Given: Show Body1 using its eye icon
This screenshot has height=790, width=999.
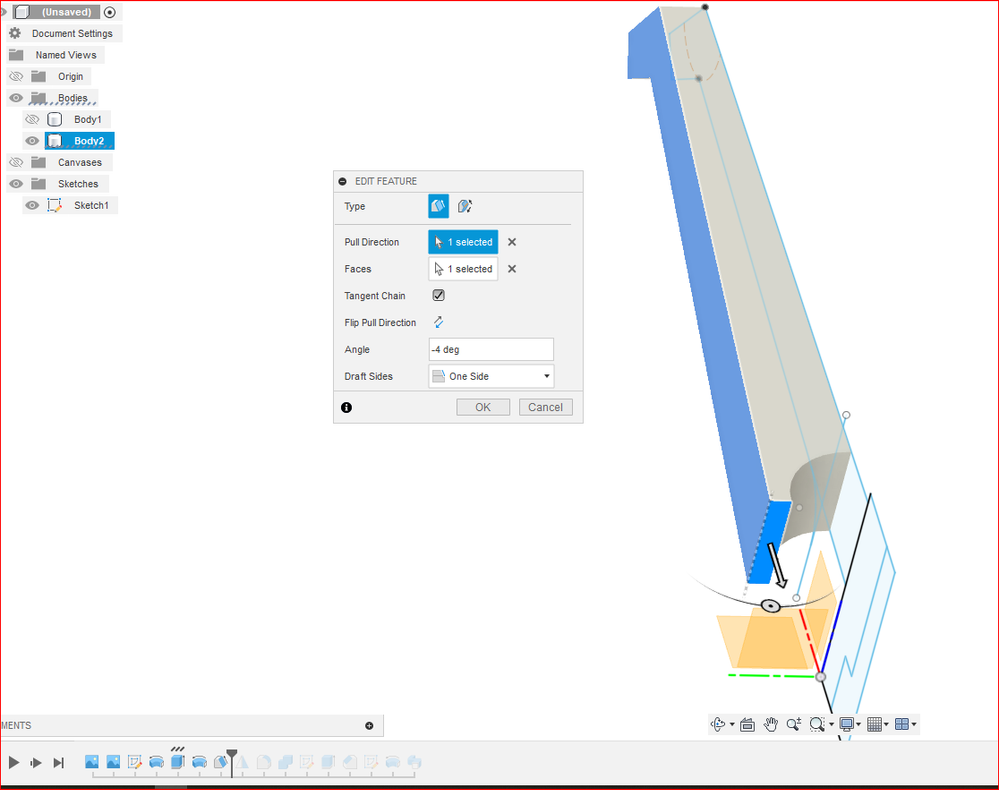Looking at the screenshot, I should pyautogui.click(x=32, y=119).
